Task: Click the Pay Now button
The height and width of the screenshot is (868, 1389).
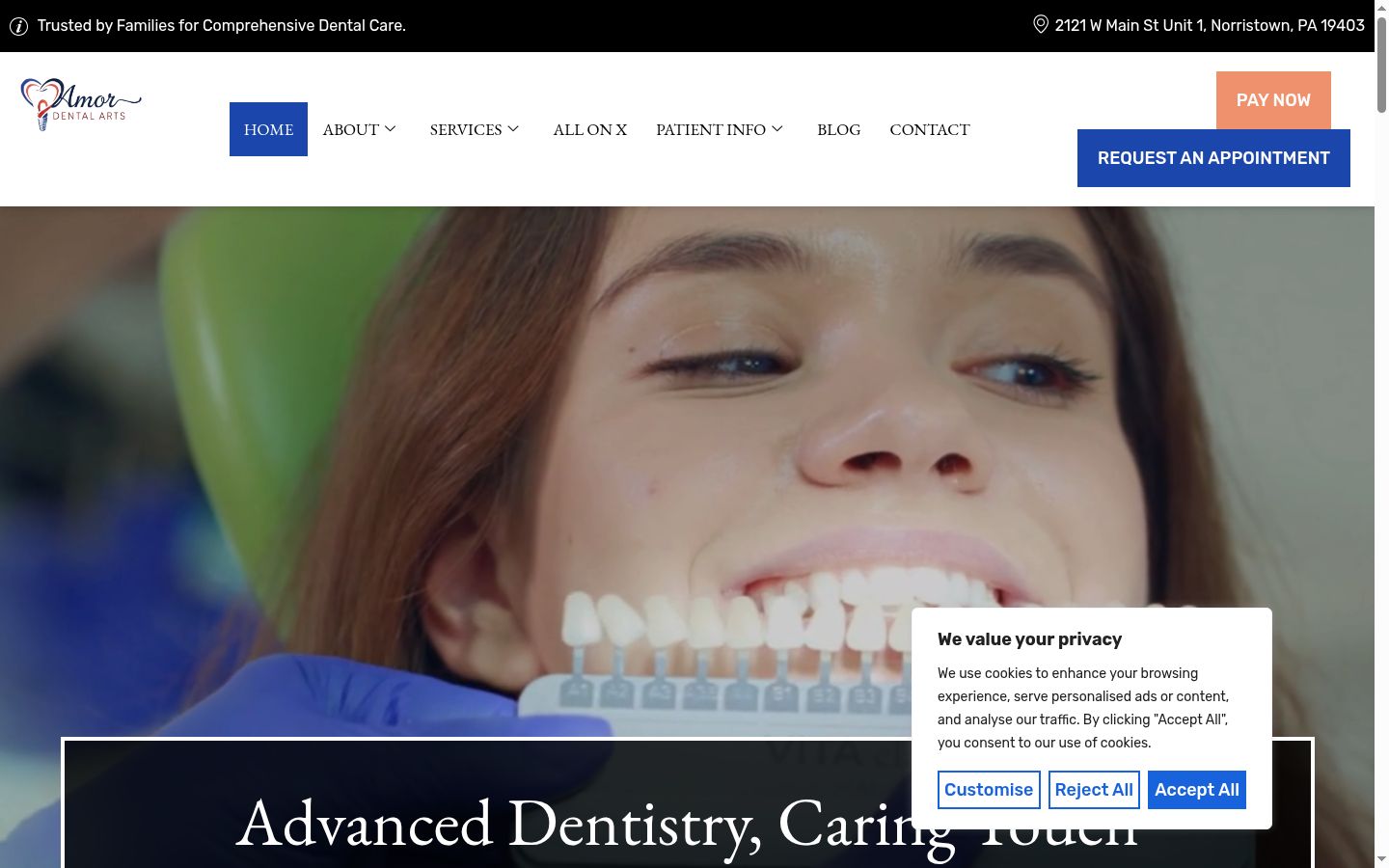Action: click(1273, 100)
